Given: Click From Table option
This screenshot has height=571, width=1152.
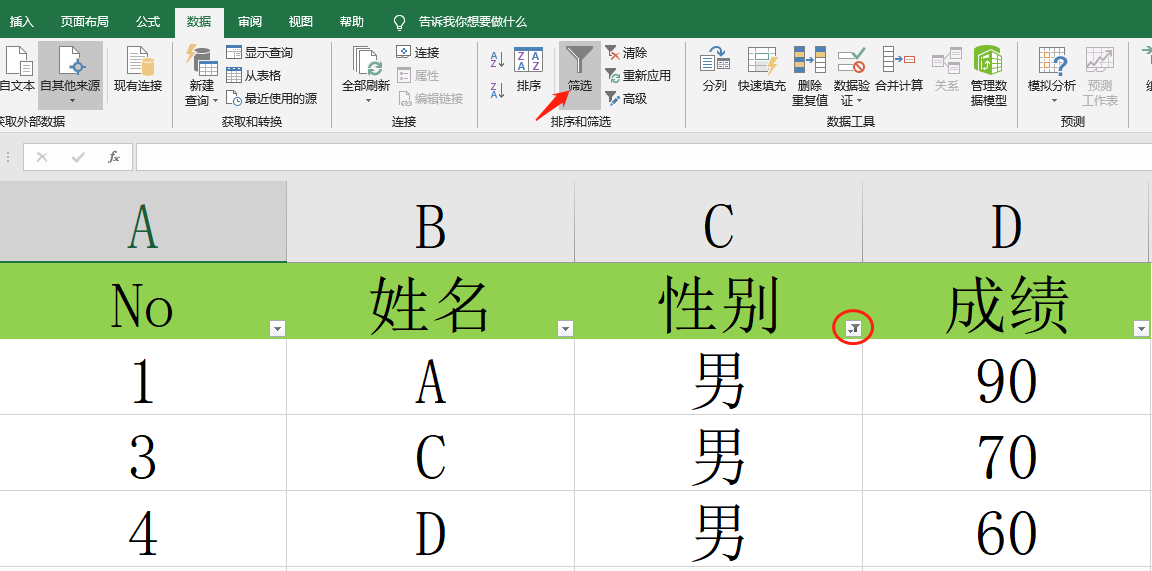Looking at the screenshot, I should tap(253, 75).
